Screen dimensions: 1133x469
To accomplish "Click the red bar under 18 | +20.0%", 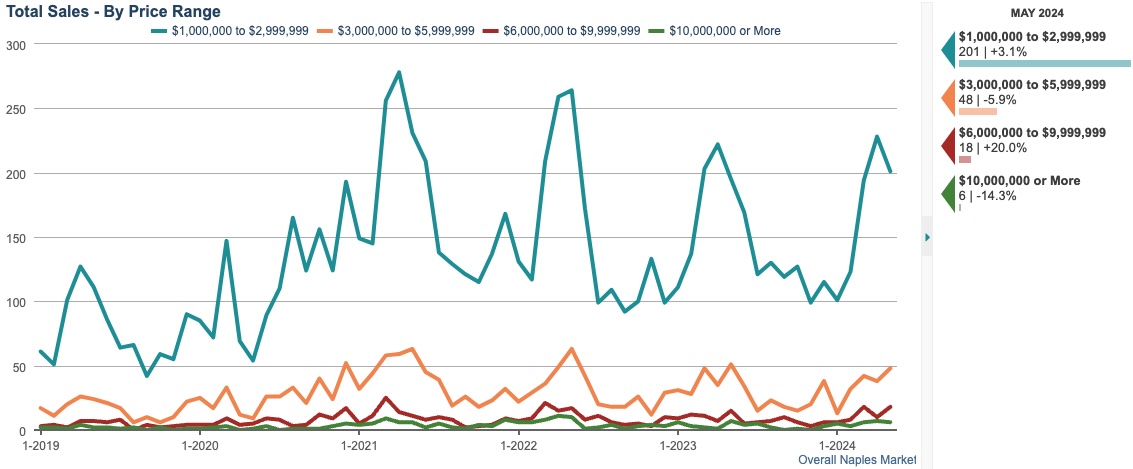I will point(965,159).
